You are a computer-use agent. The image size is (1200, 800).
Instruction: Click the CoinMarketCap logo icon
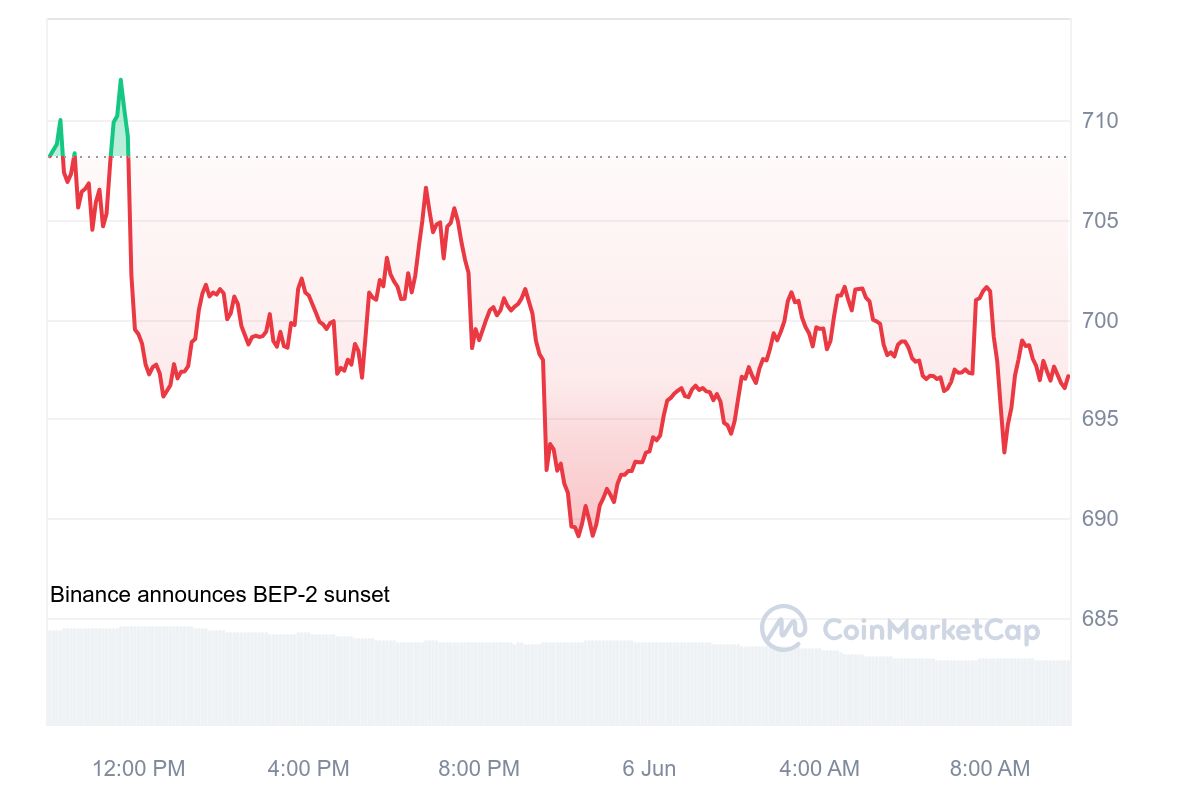(783, 628)
